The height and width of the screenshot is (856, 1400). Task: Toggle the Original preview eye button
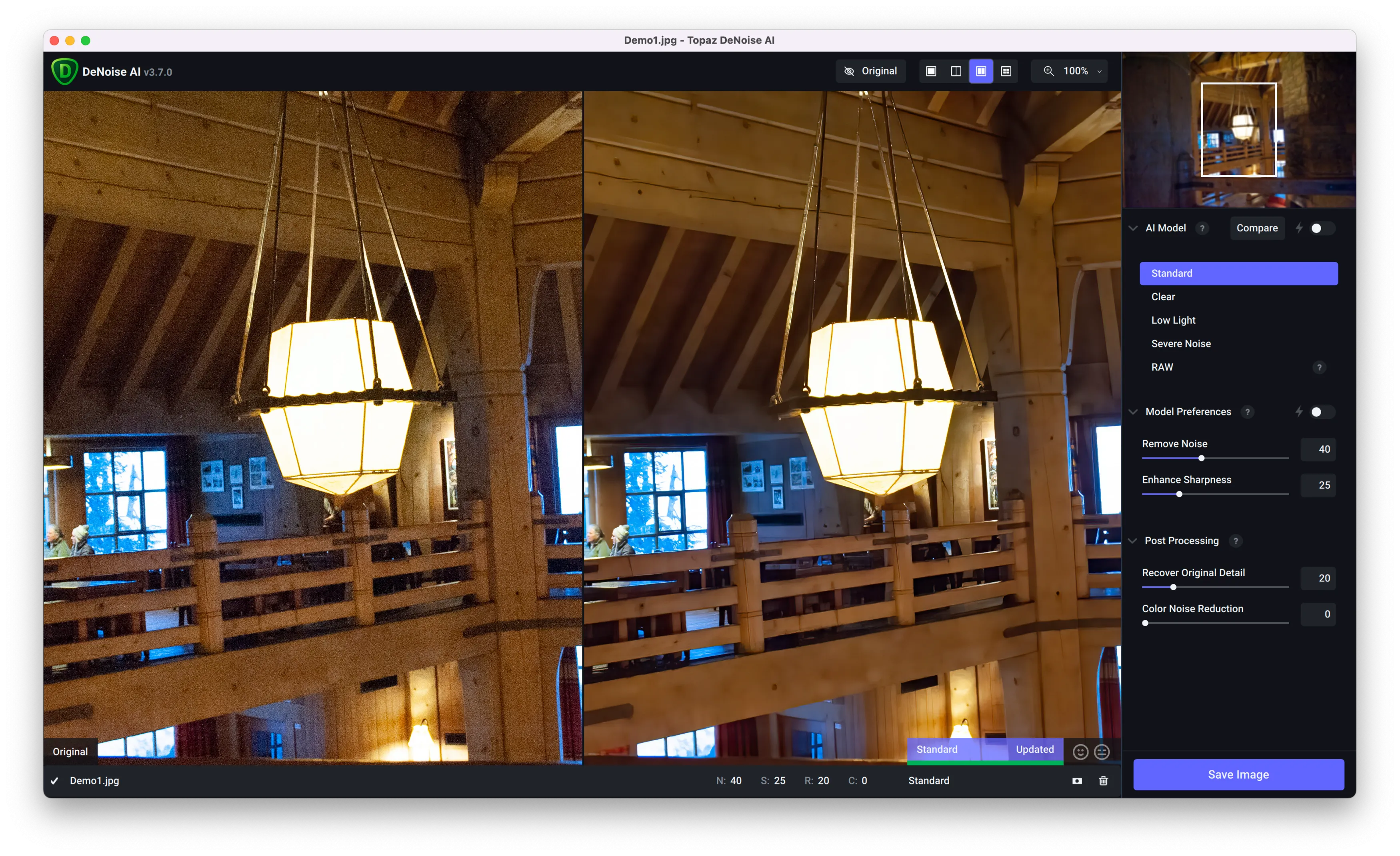click(x=870, y=71)
